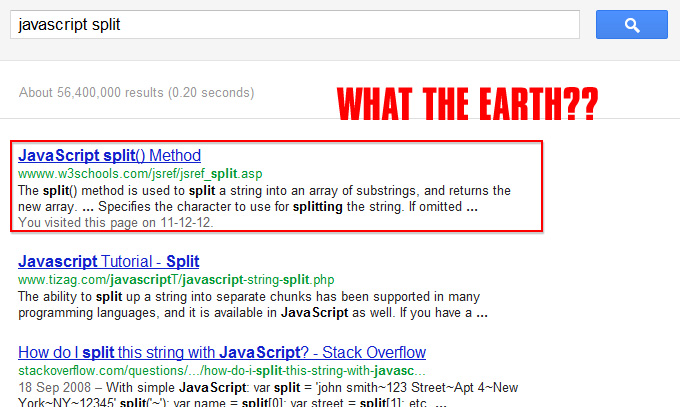
Task: Click the w3schools jsref_split.asp URL
Action: pyautogui.click(x=140, y=174)
